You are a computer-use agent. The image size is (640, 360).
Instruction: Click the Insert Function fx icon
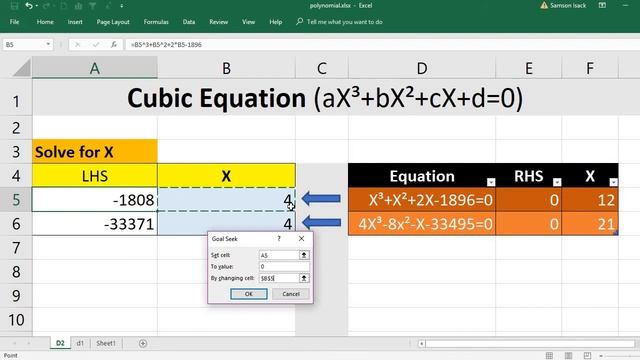pos(114,44)
